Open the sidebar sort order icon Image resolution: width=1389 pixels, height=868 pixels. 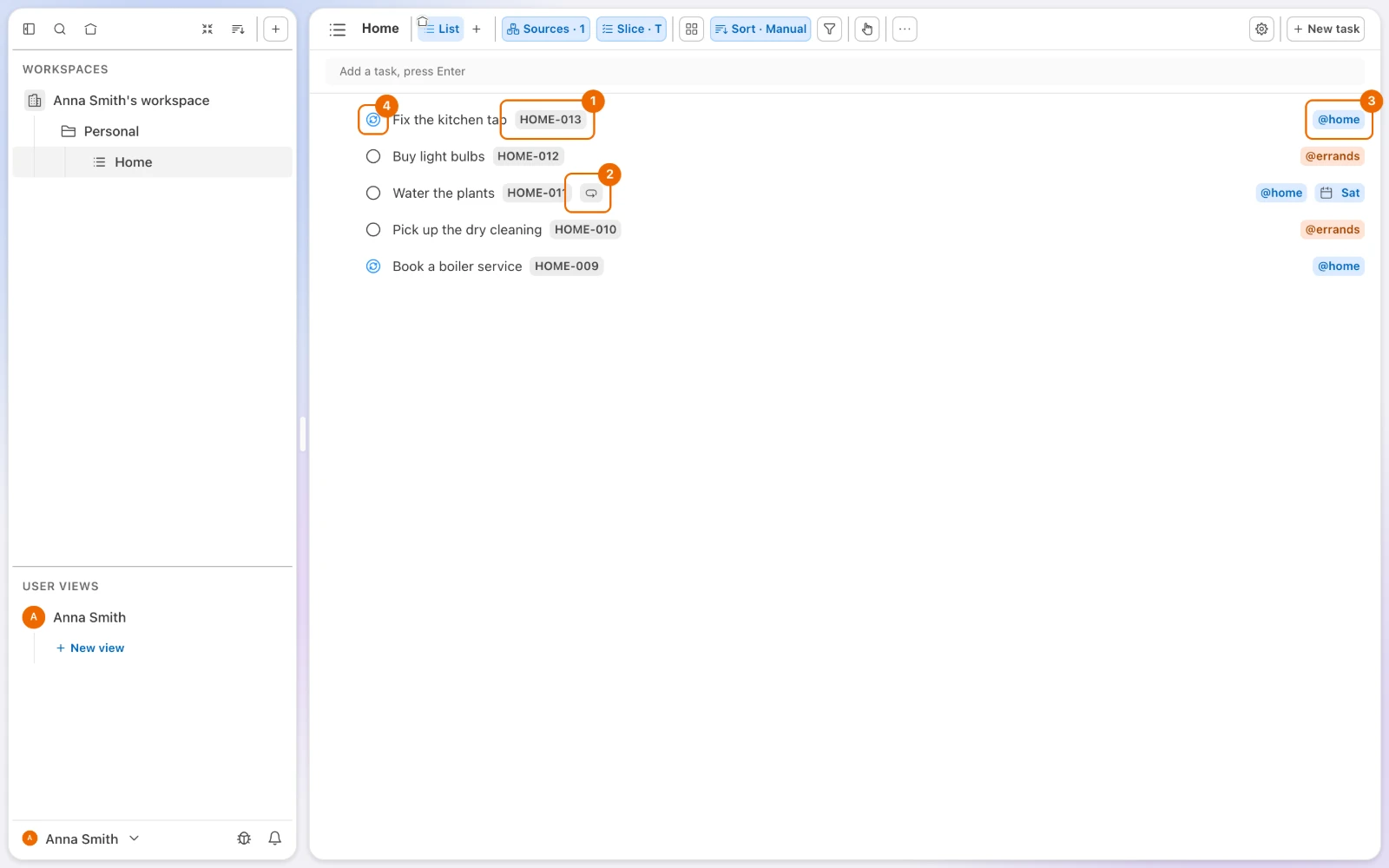238,29
